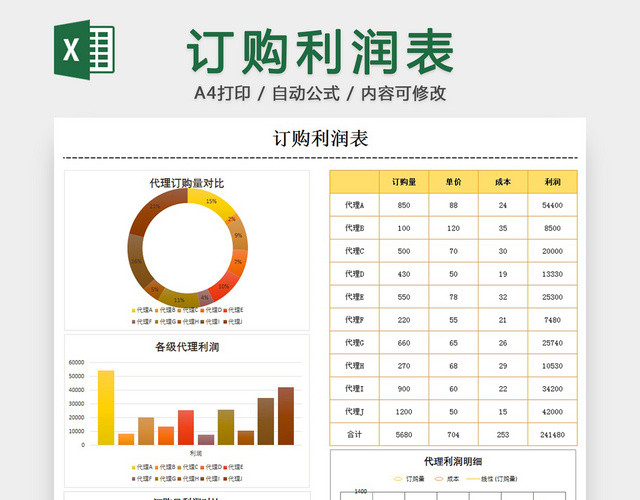Image resolution: width=640 pixels, height=500 pixels.
Task: Select 代理D profit cell 13330
Action: point(553,274)
